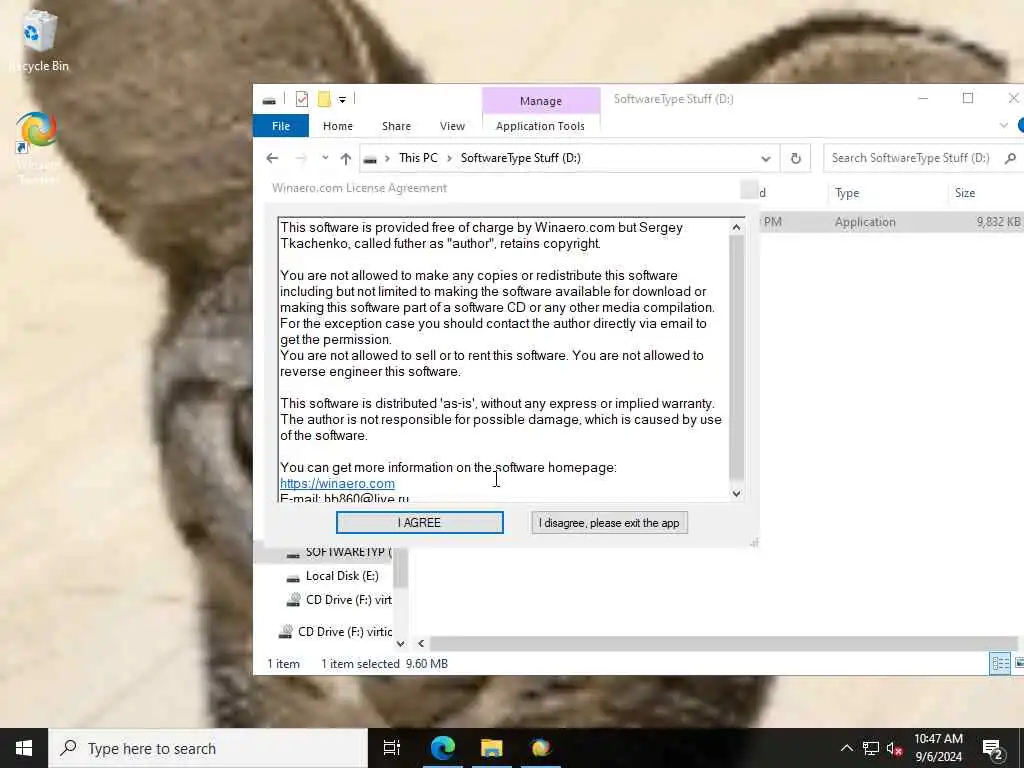Open Winaero Tweaker desktop shortcut
The height and width of the screenshot is (768, 1024).
click(x=38, y=148)
